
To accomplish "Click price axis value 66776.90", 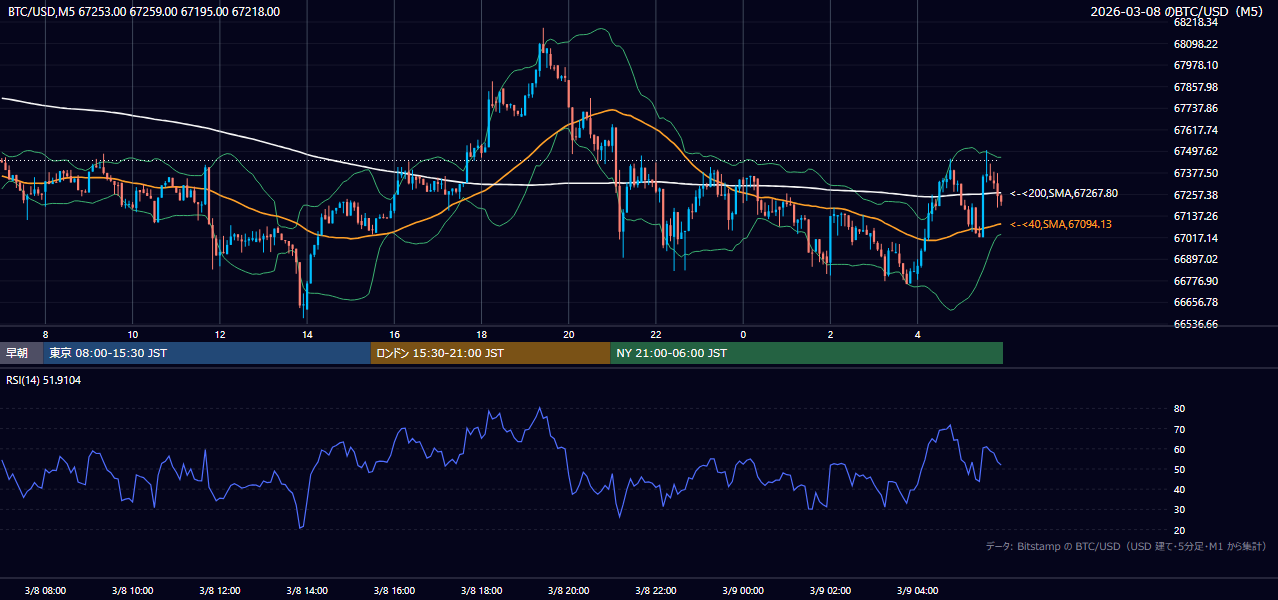I will pyautogui.click(x=1195, y=281).
